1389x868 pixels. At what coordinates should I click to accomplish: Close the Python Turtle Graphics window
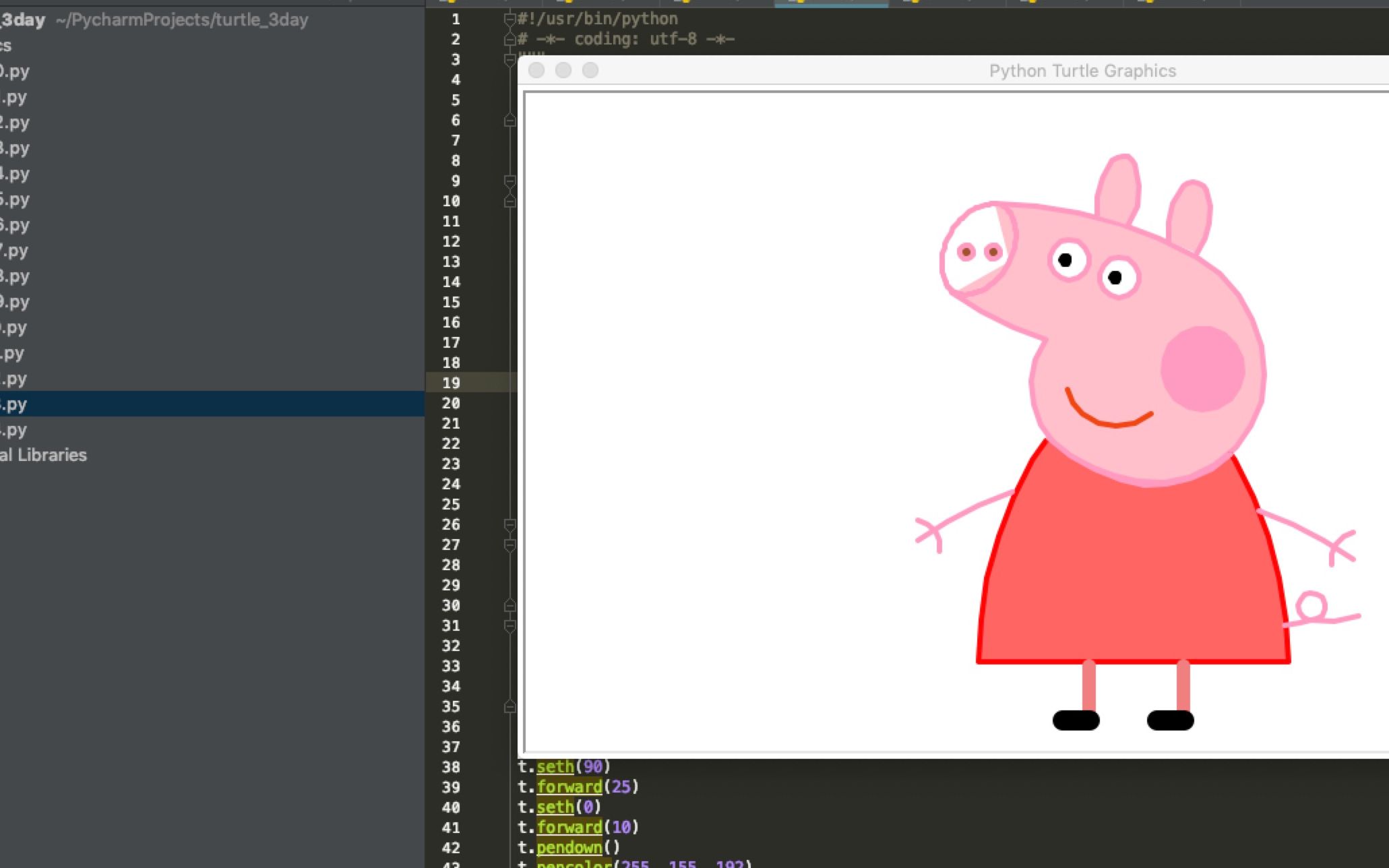(536, 70)
